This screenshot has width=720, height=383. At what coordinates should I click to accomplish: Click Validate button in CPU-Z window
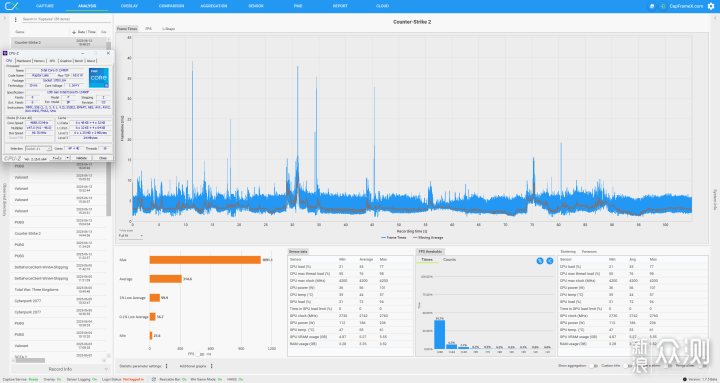pyautogui.click(x=81, y=158)
